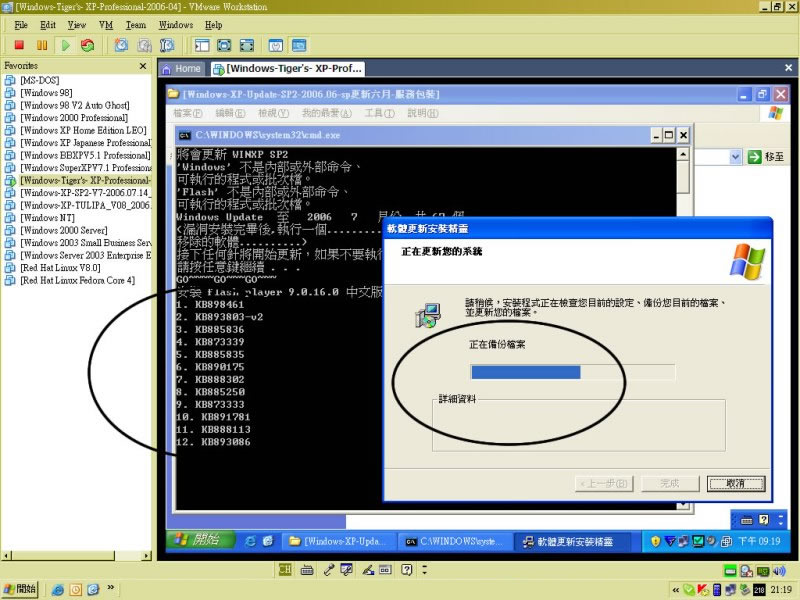Open the Windows menu in VMware
This screenshot has width=800, height=600.
[176, 25]
